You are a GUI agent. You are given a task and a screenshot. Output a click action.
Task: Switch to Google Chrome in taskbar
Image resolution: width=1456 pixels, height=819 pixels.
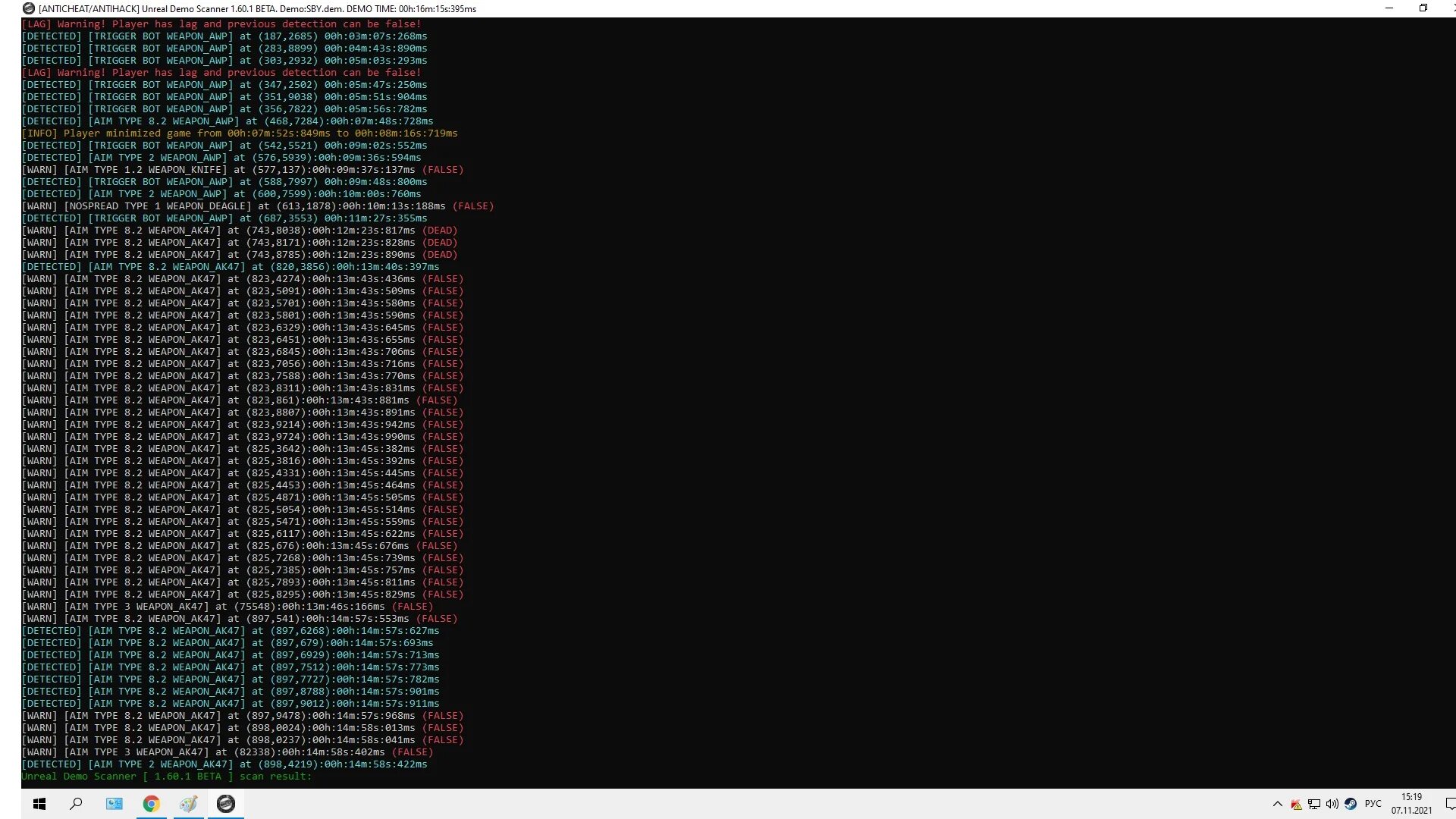coord(152,804)
